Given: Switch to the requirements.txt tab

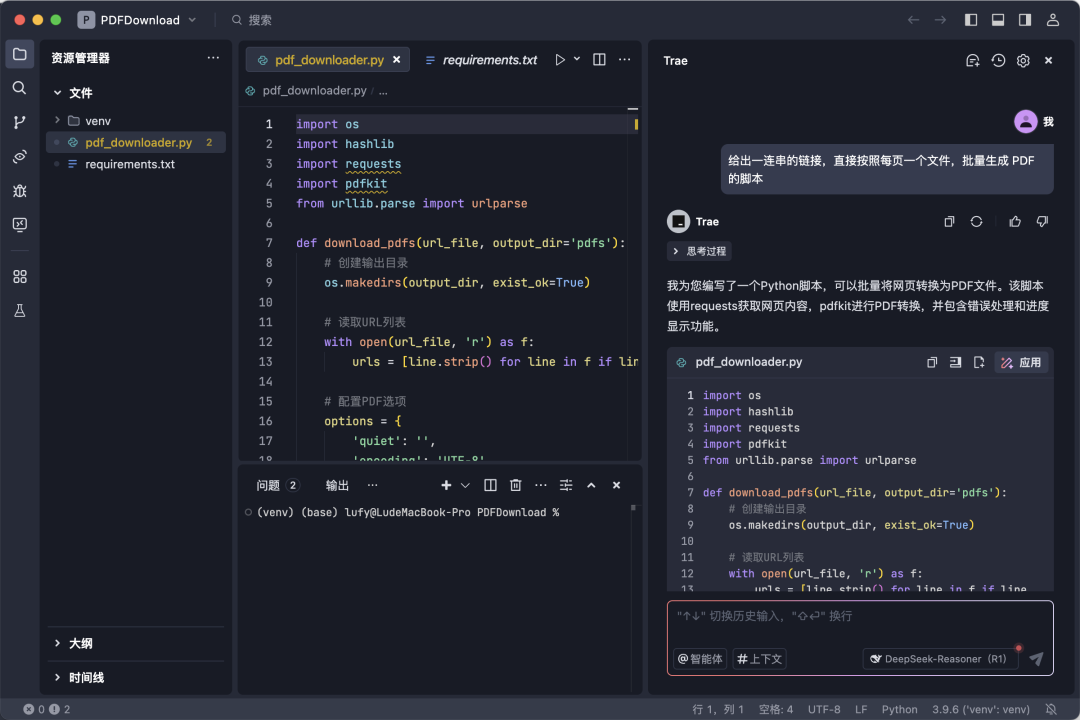Looking at the screenshot, I should pos(481,60).
